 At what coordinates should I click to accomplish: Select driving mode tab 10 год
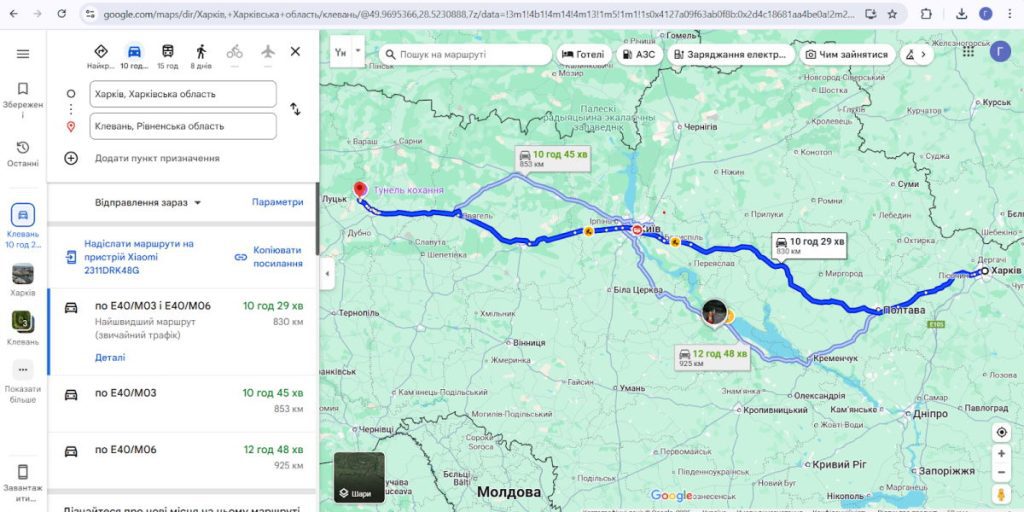(135, 56)
